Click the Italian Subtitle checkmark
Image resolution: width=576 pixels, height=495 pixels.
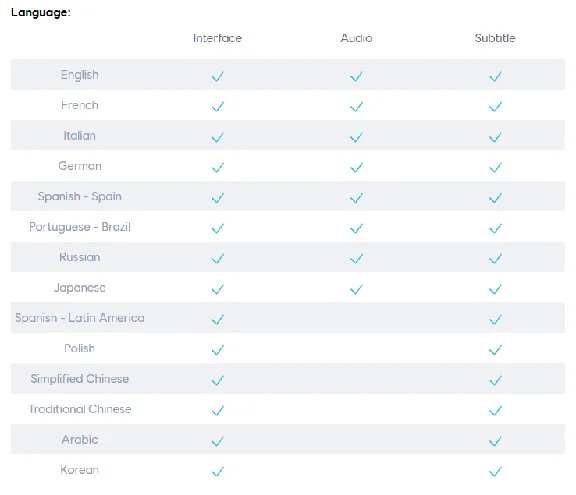[x=495, y=137]
